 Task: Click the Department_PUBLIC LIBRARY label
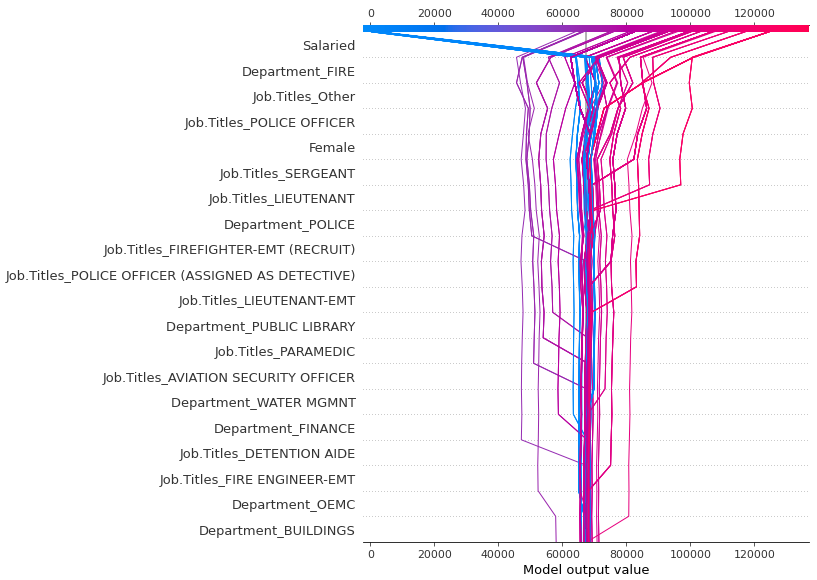pyautogui.click(x=260, y=327)
